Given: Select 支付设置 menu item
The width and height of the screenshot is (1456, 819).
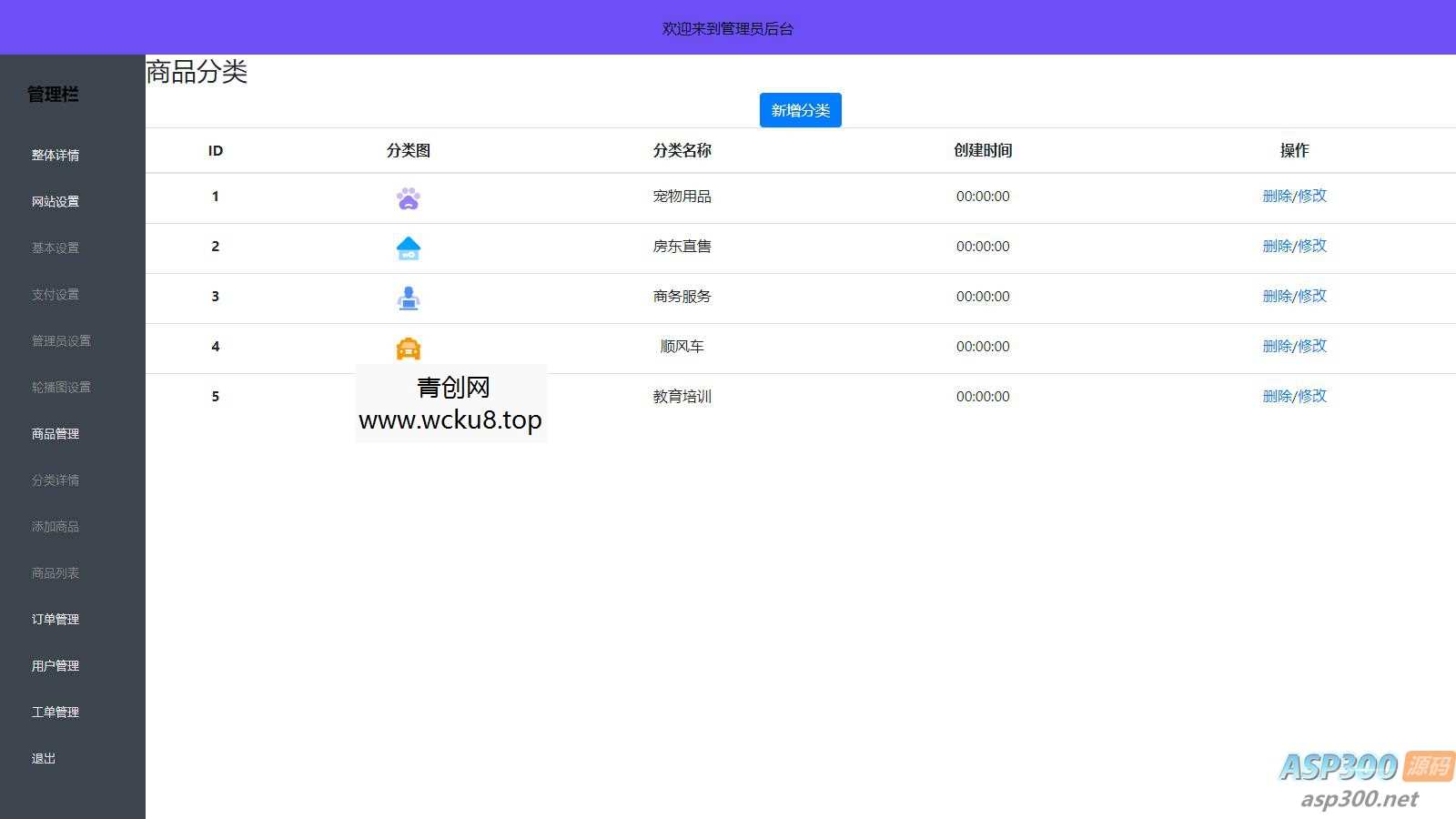Looking at the screenshot, I should (x=55, y=294).
